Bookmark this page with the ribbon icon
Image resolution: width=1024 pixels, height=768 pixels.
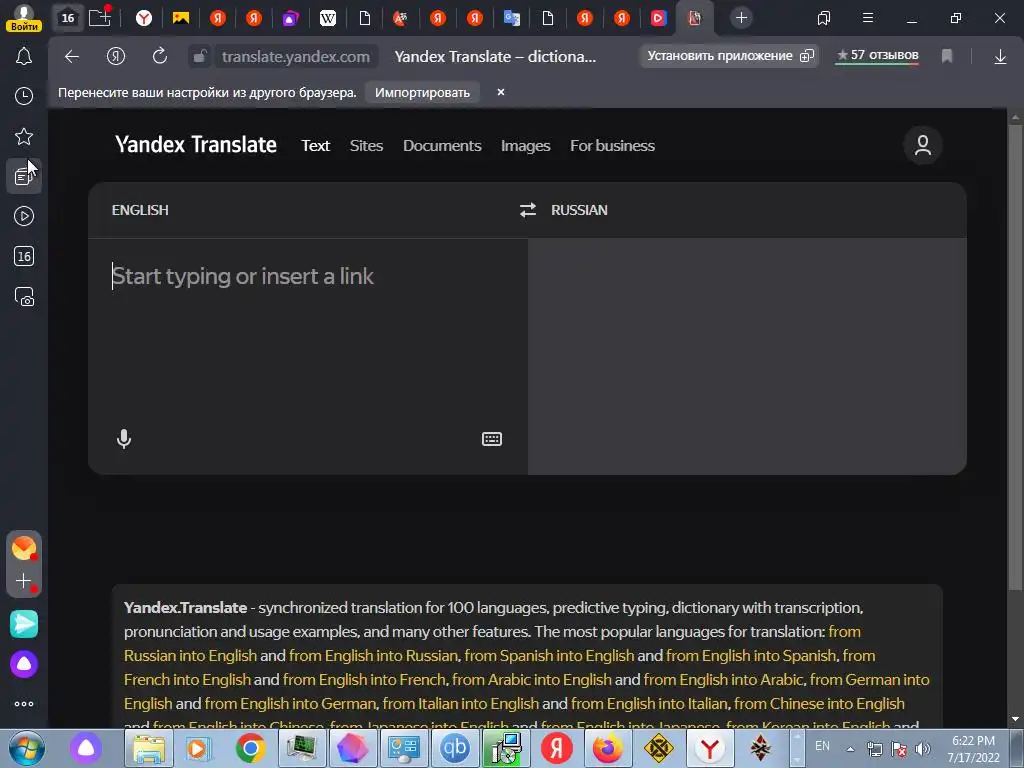pos(947,56)
